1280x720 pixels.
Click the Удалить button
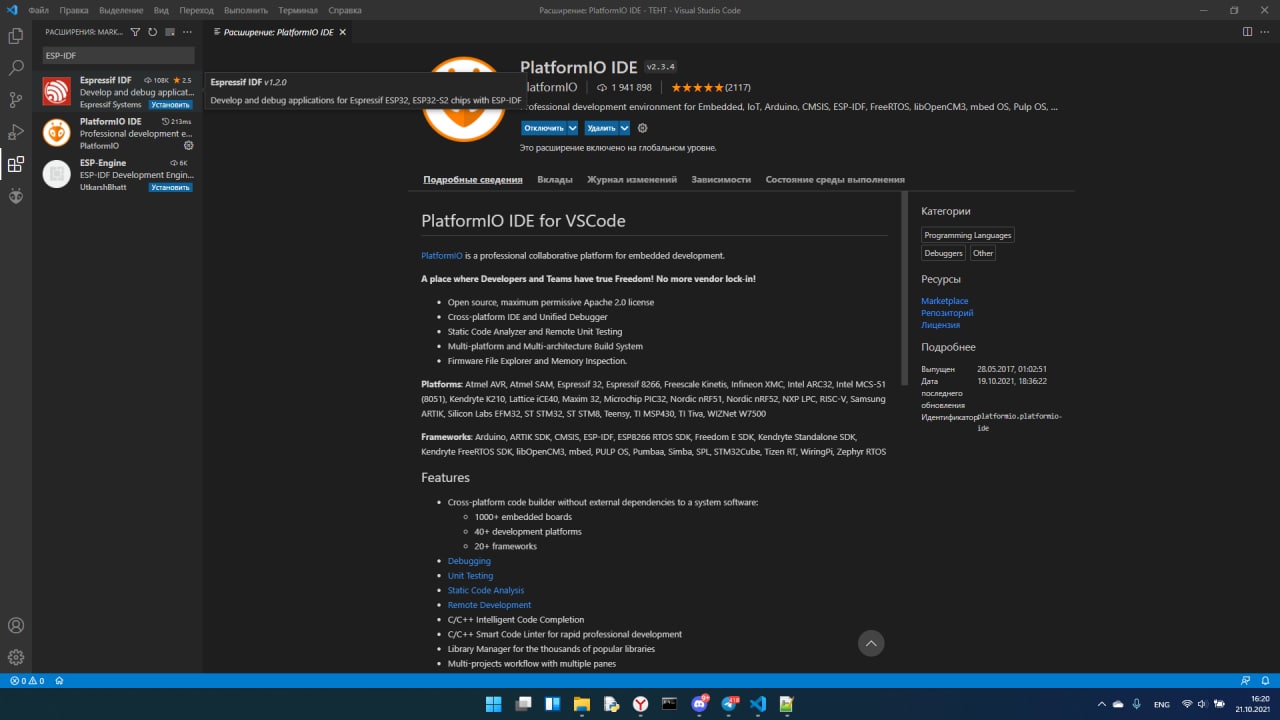tap(601, 128)
